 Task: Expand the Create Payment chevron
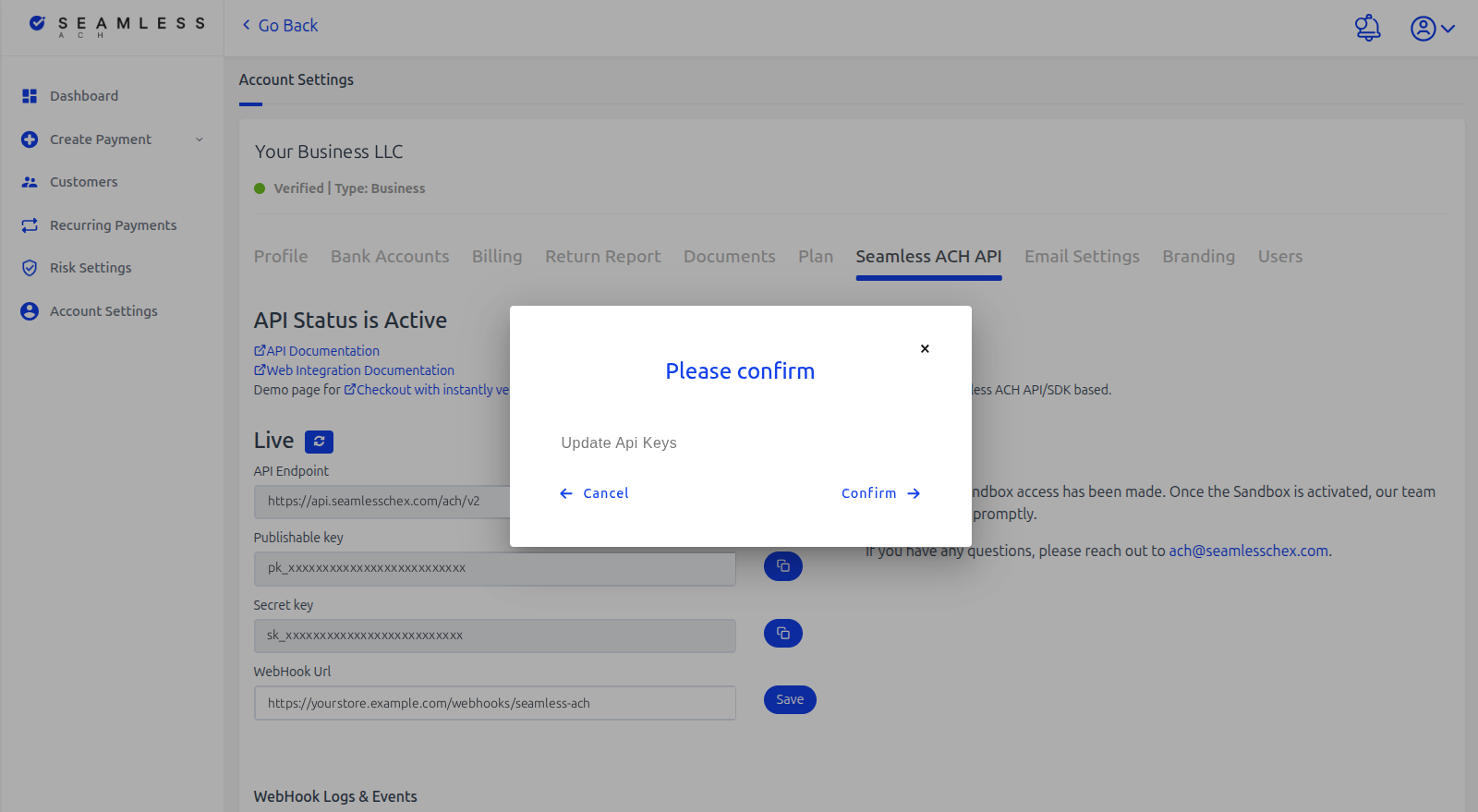[x=199, y=139]
